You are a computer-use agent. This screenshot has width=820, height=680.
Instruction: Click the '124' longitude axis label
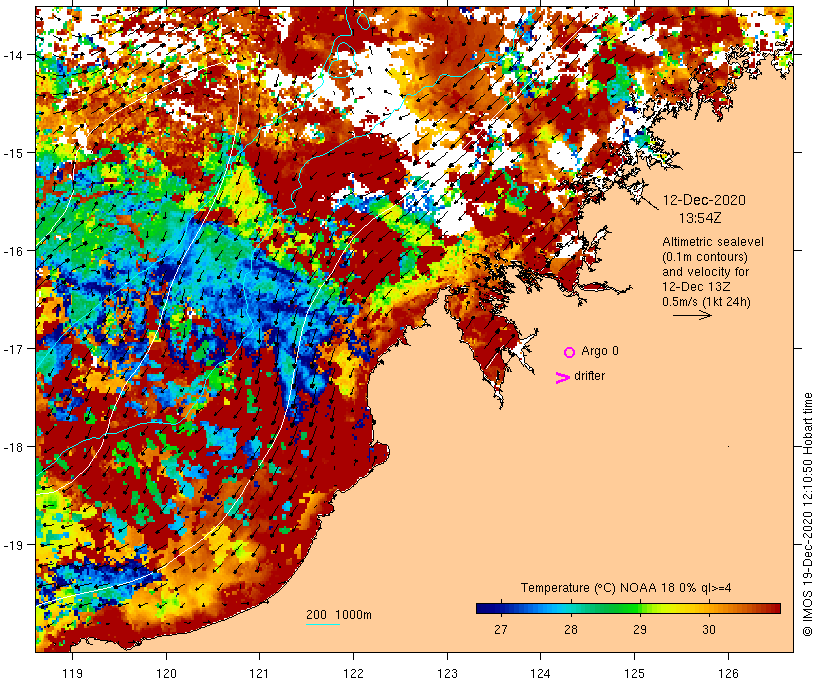click(x=541, y=673)
